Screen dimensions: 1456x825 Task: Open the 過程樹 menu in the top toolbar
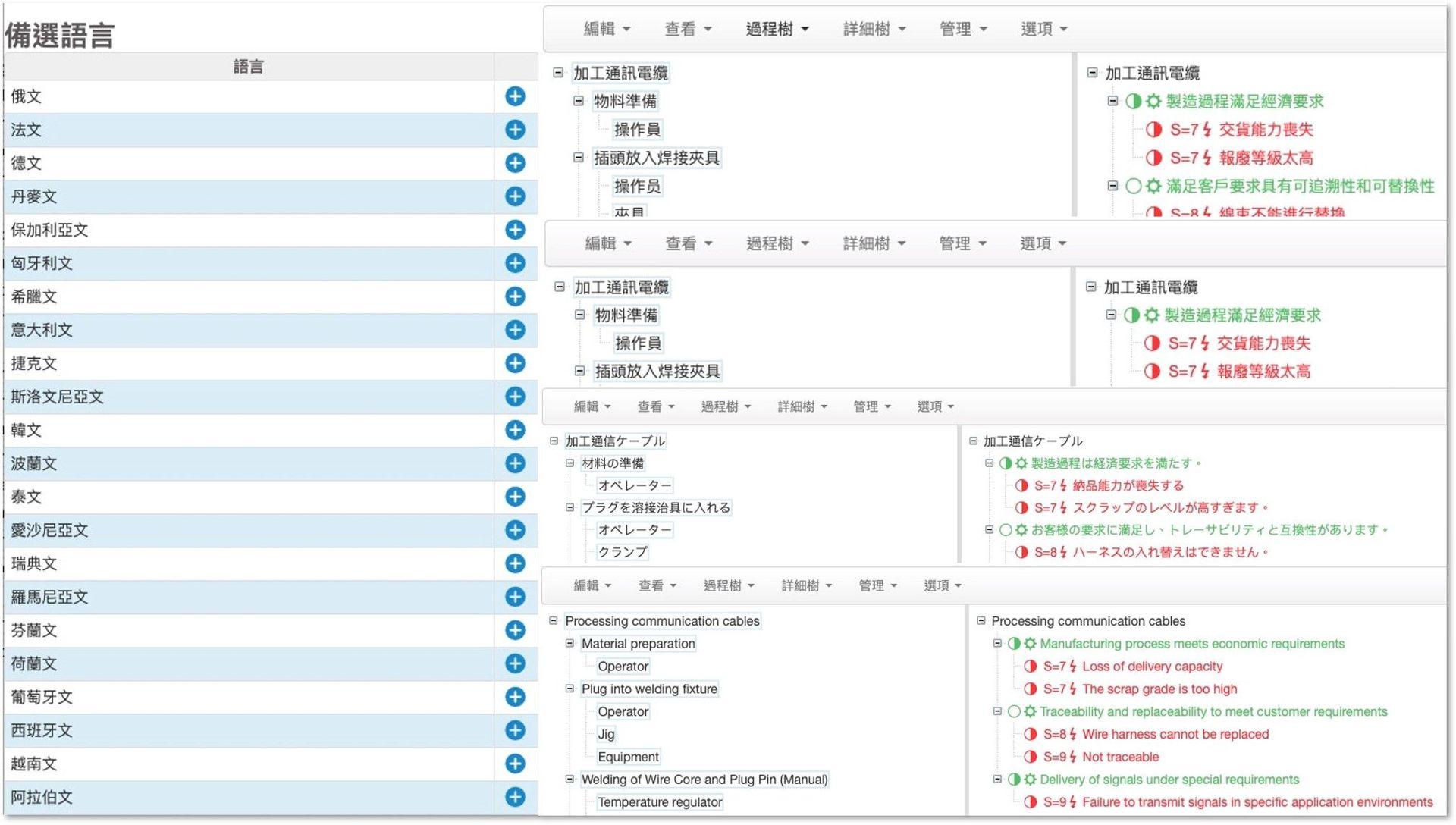(777, 29)
